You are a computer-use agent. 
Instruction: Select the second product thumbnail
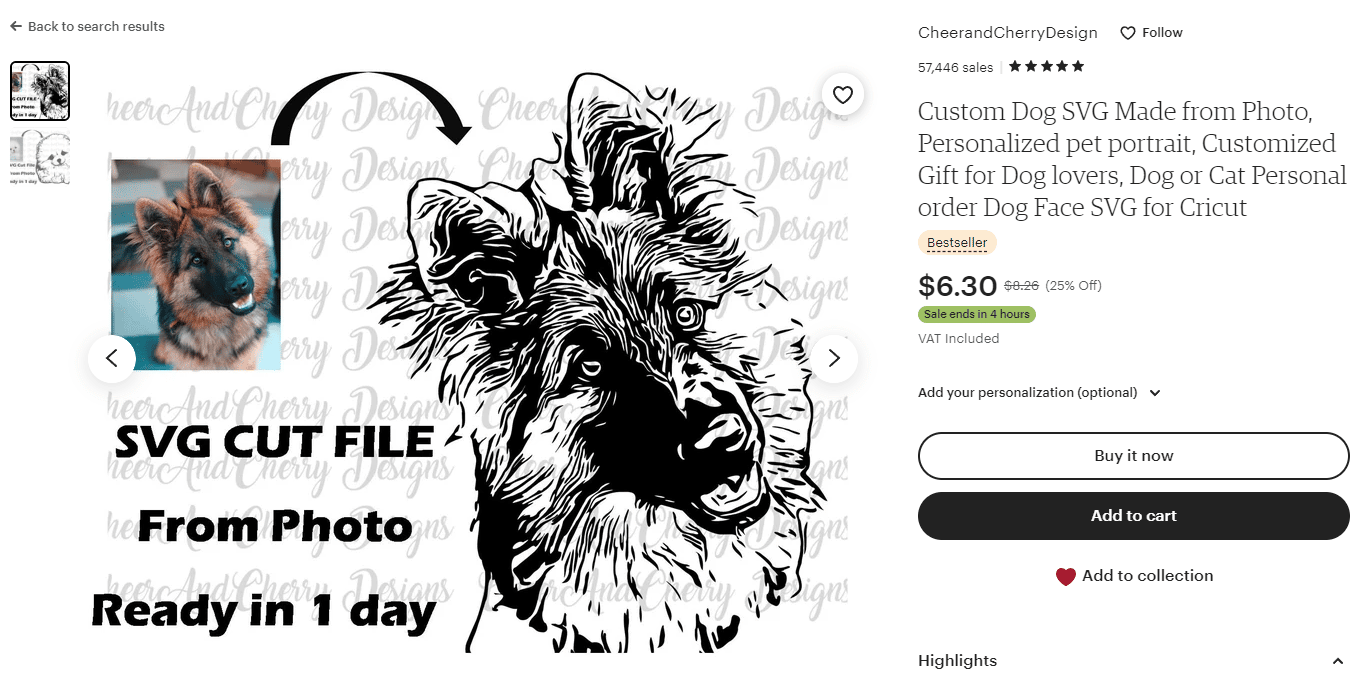tap(40, 158)
